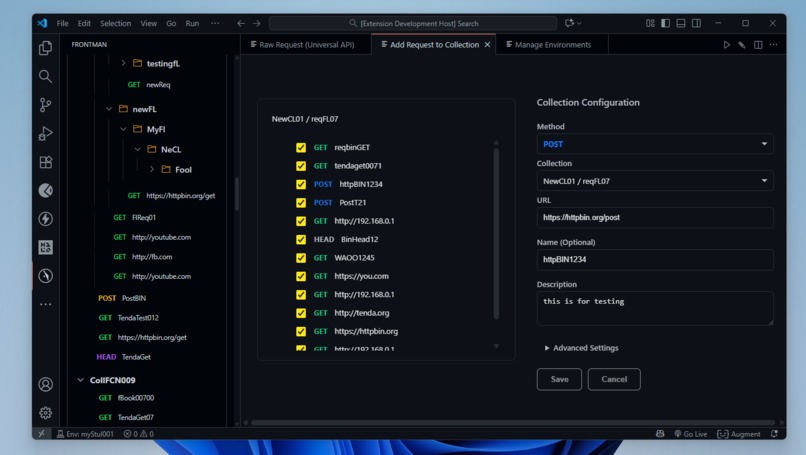Toggle the https://httpbin.org checkbox
This screenshot has width=806, height=455.
[x=301, y=332]
